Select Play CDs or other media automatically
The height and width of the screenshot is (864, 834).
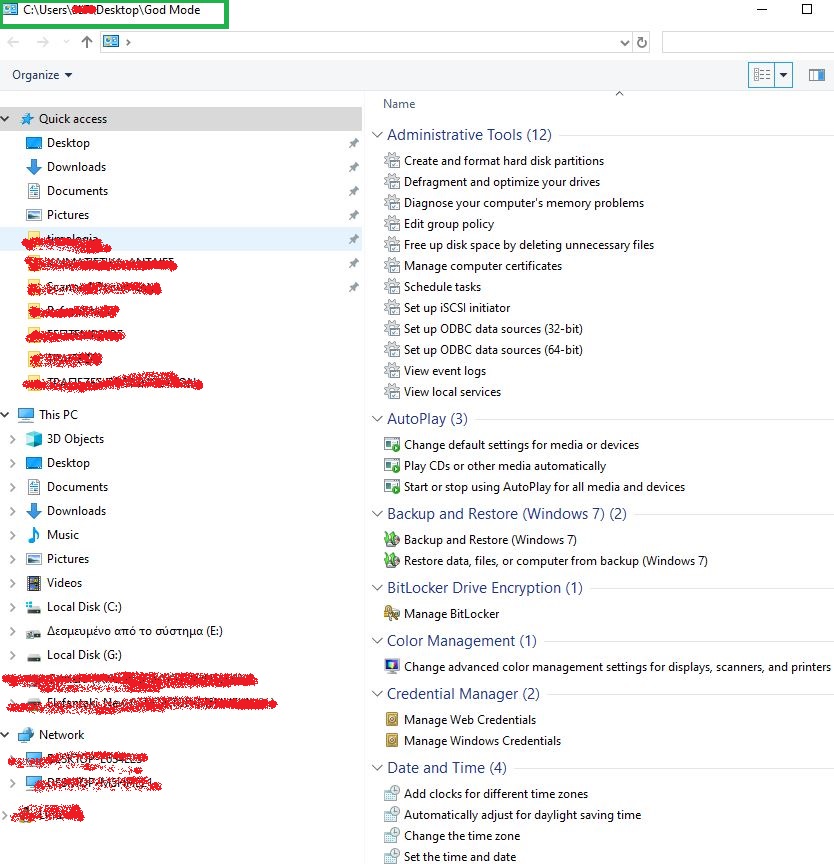tap(505, 466)
